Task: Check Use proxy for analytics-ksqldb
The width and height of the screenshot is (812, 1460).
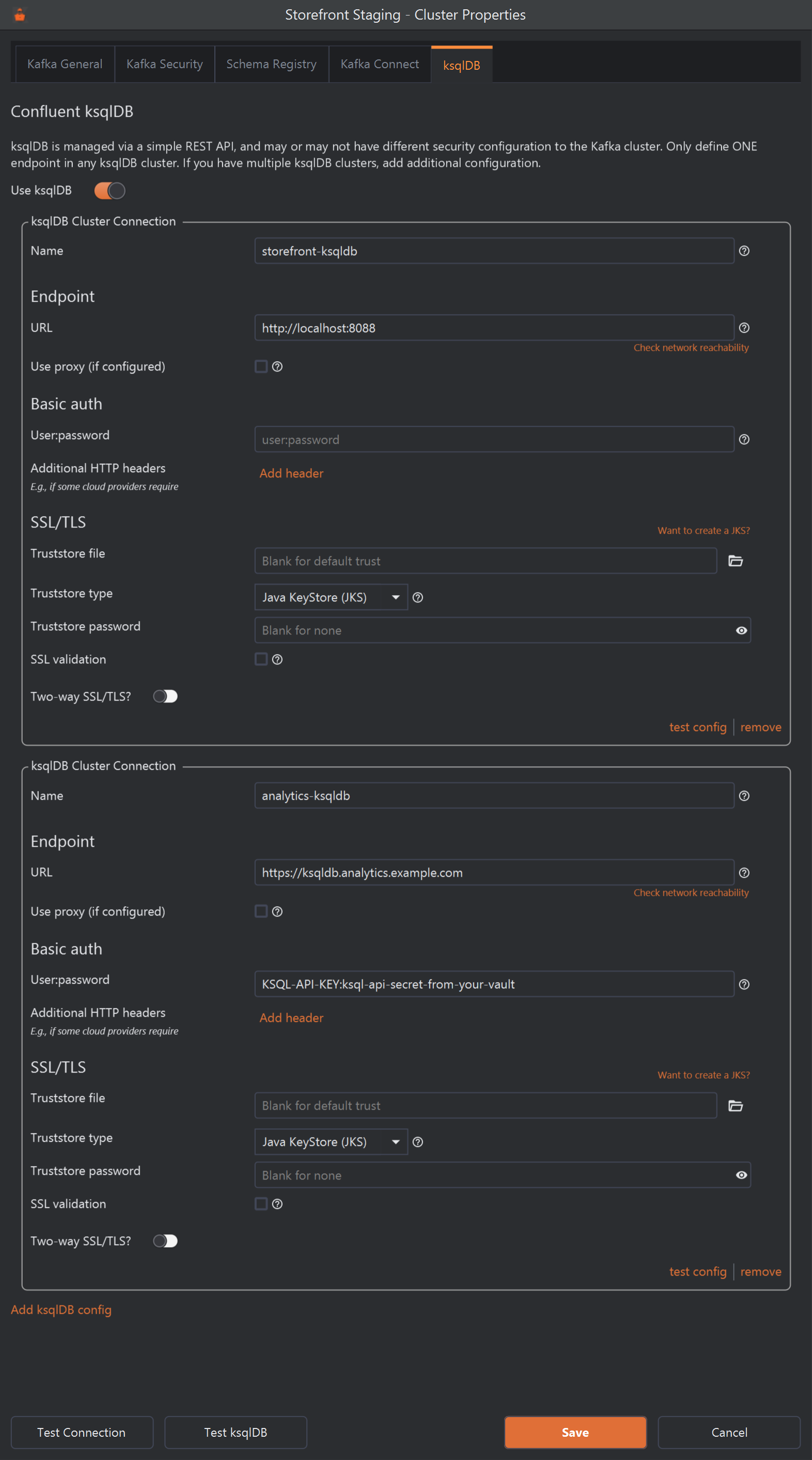Action: click(x=261, y=911)
